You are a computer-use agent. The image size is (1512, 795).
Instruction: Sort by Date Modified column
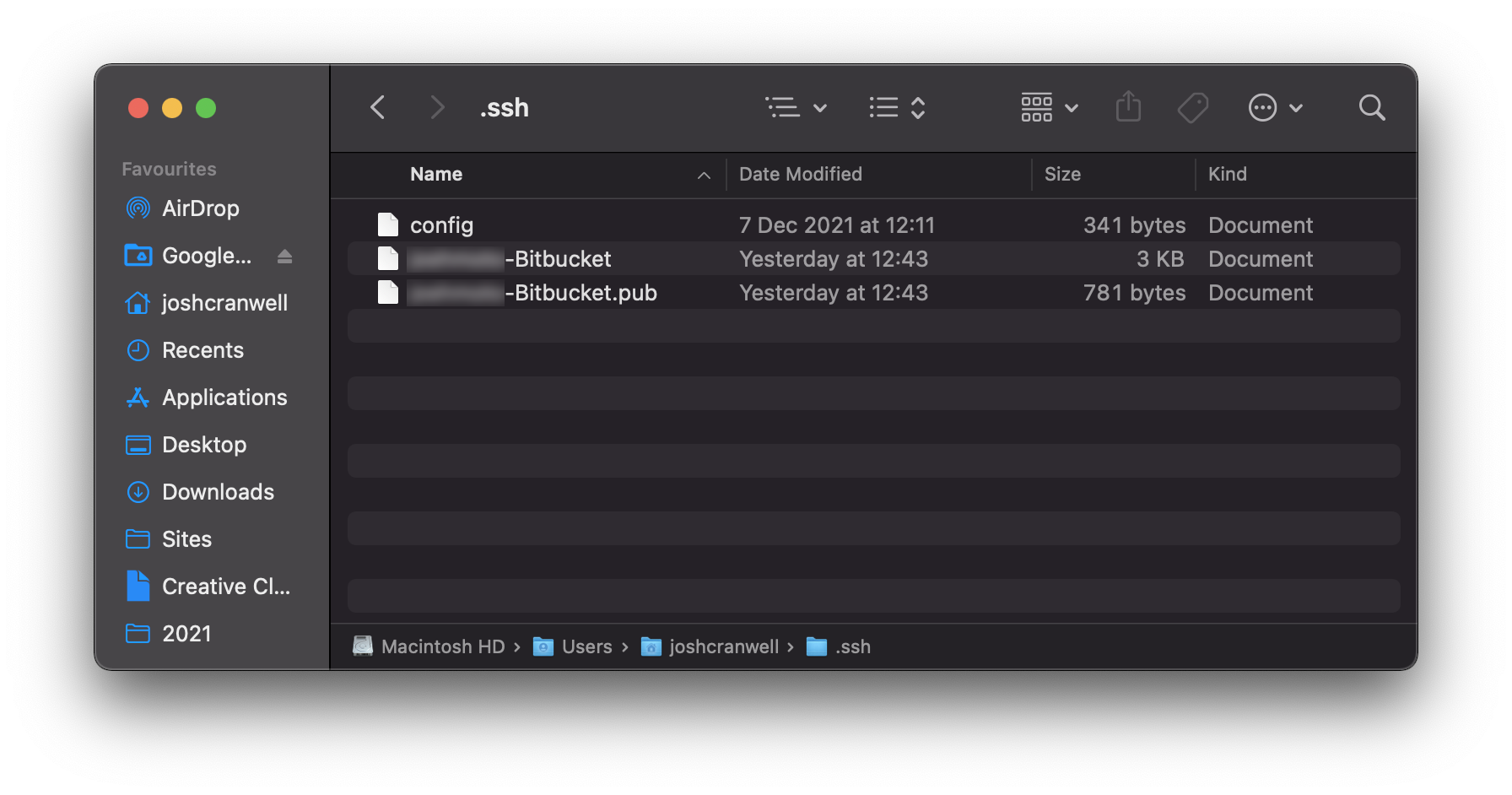click(x=801, y=174)
